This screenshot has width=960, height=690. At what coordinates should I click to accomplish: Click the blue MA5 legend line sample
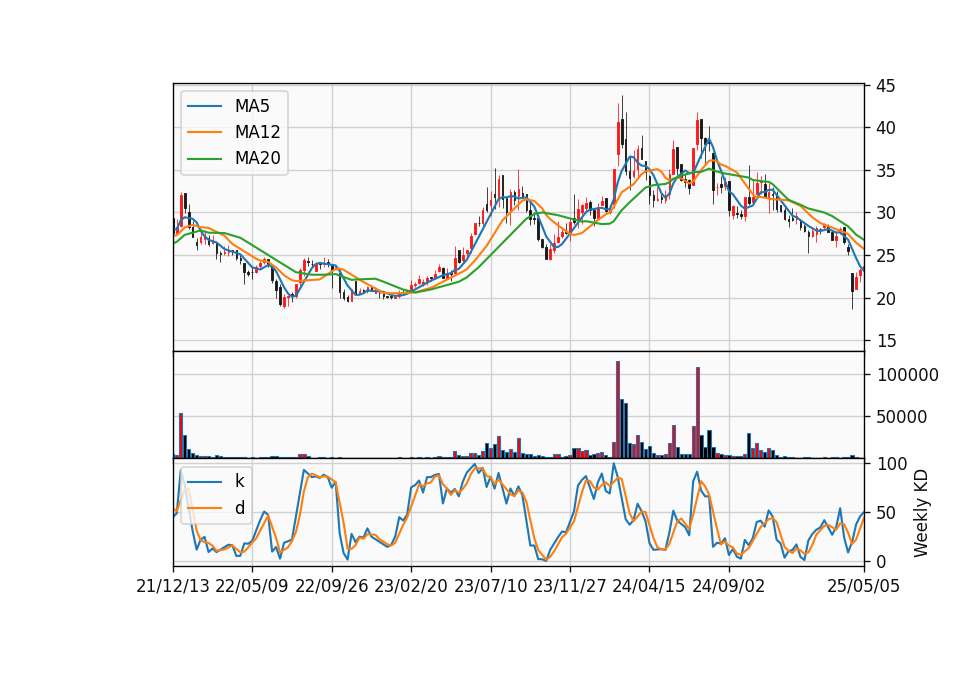(204, 106)
